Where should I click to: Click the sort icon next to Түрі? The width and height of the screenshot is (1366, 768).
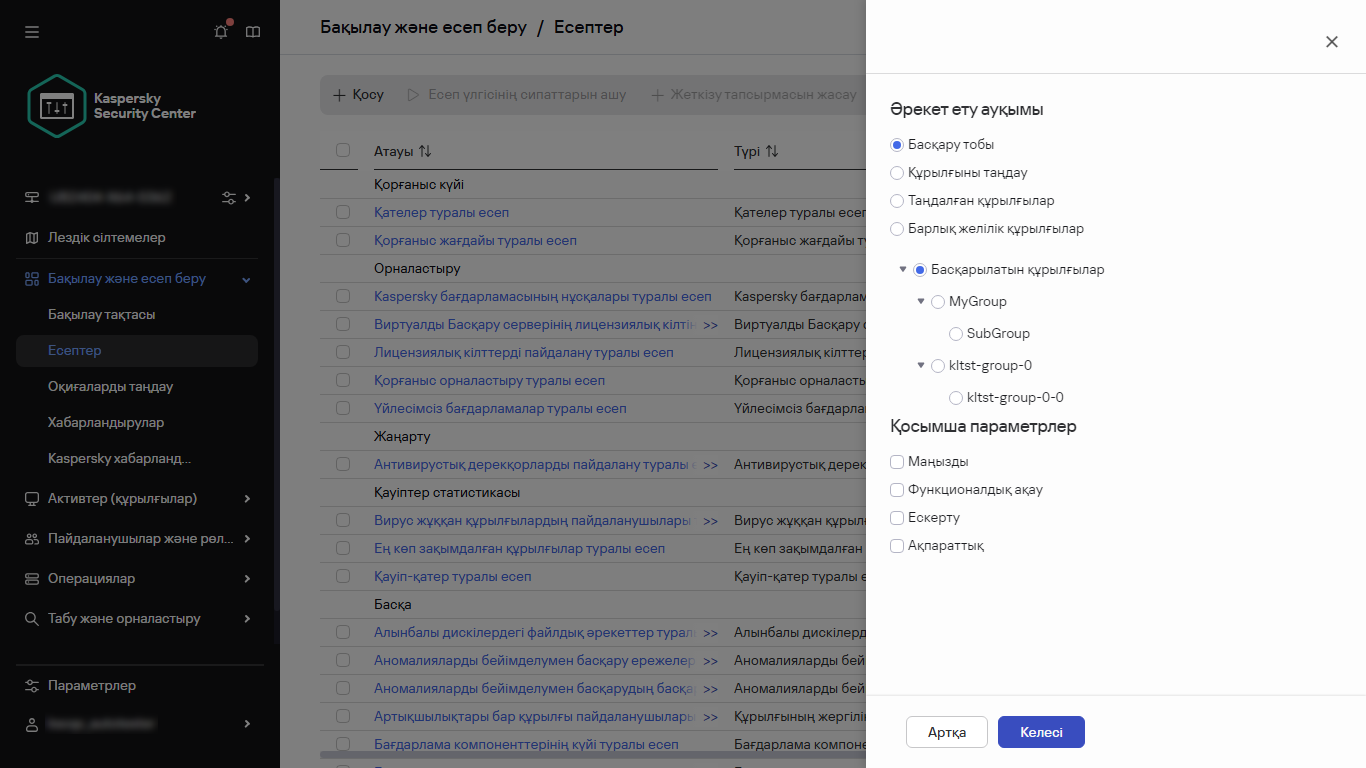(771, 151)
